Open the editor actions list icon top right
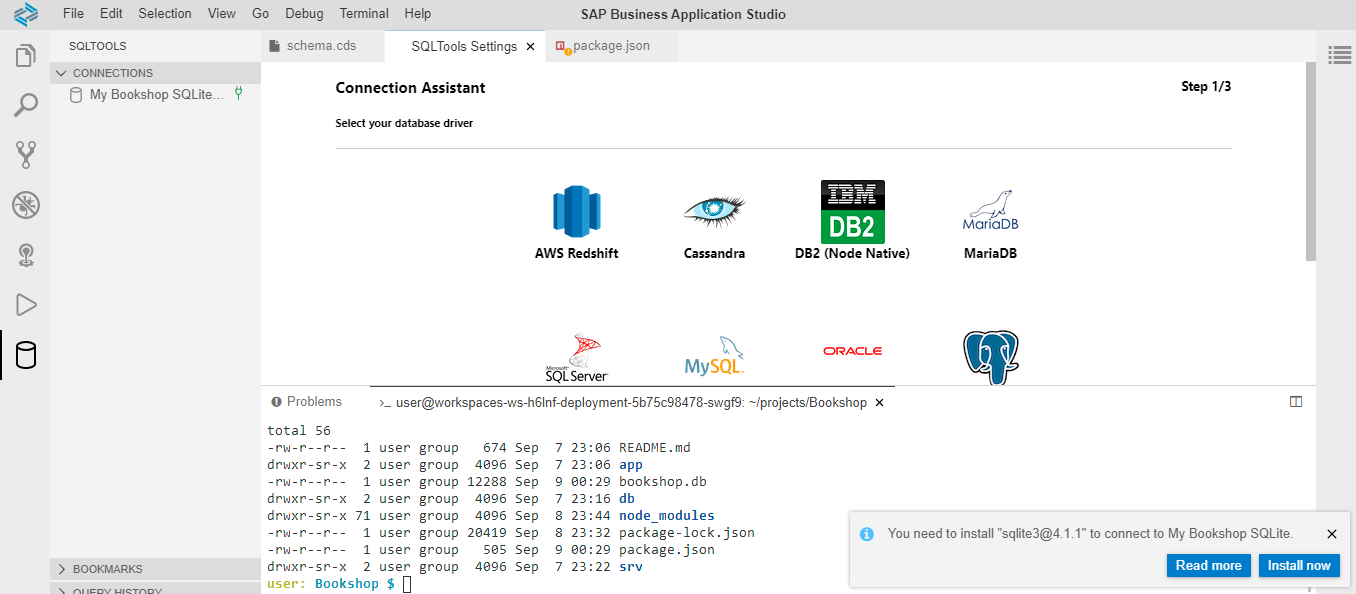1356x594 pixels. (1340, 55)
